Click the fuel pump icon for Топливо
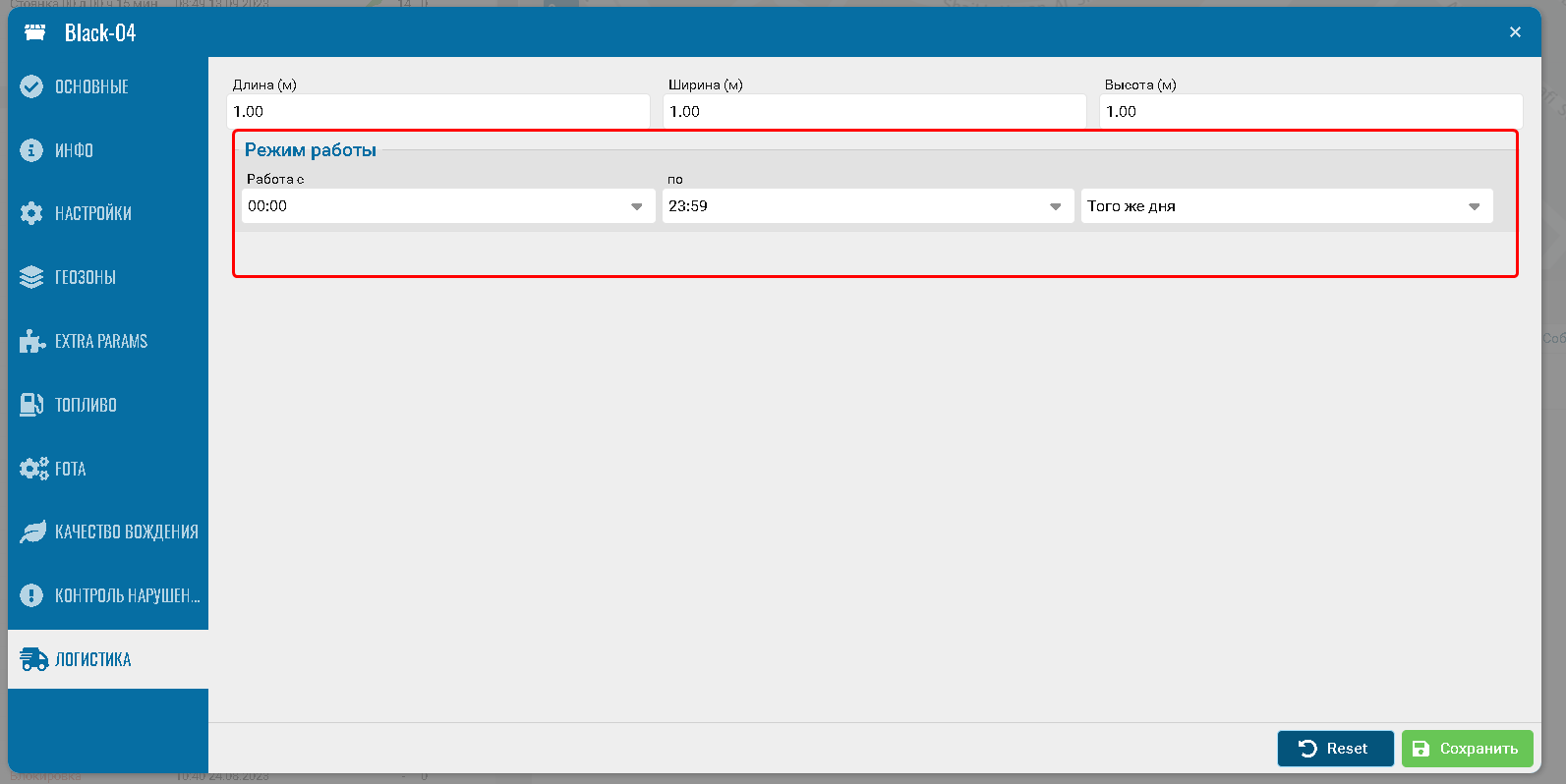Screen dimensions: 1566x784 pos(31,405)
